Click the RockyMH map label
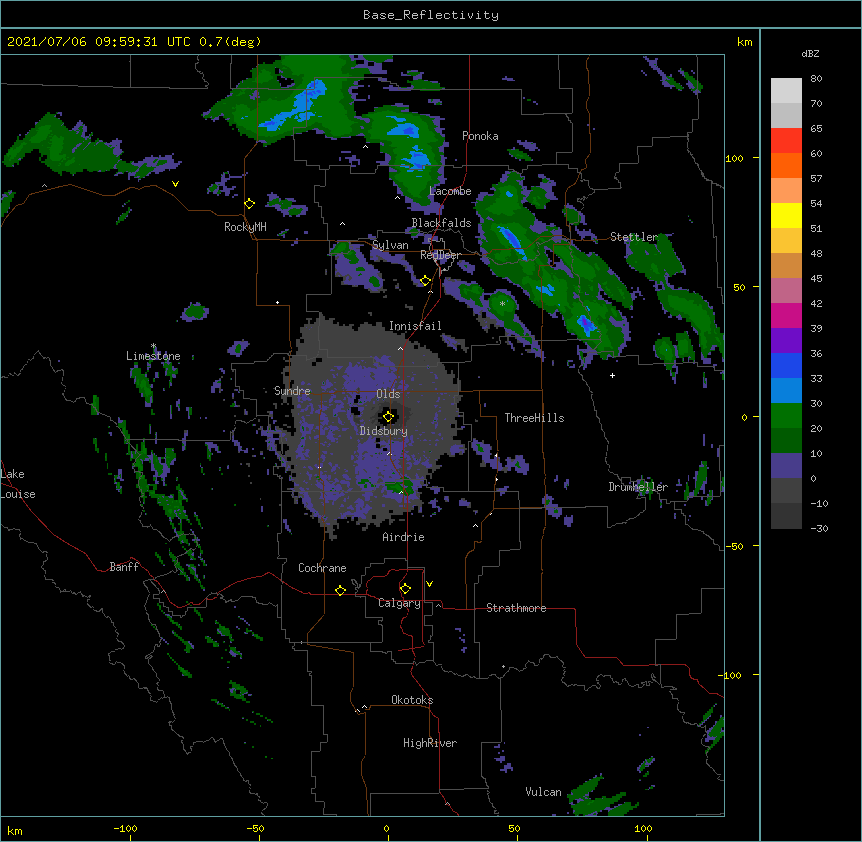Image resolution: width=862 pixels, height=842 pixels. tap(245, 227)
